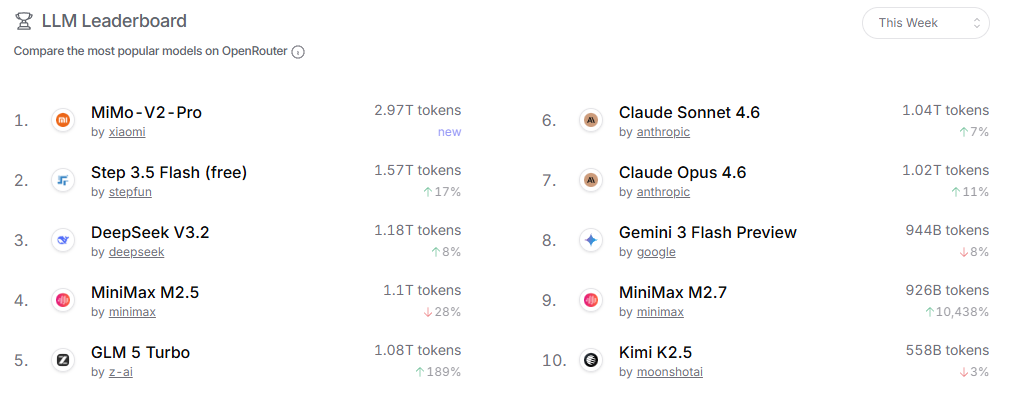
Task: Click the Xiaomi logo icon beside MiMo-V2-Pro
Action: tap(63, 121)
